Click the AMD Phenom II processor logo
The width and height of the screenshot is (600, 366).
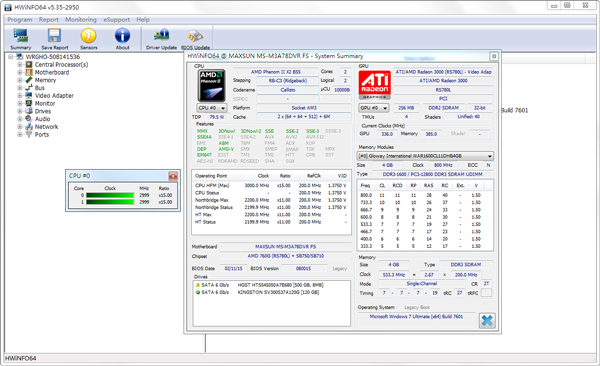click(x=212, y=85)
